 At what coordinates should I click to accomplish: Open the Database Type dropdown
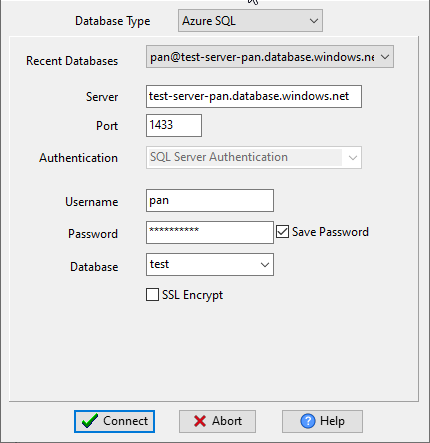point(250,21)
